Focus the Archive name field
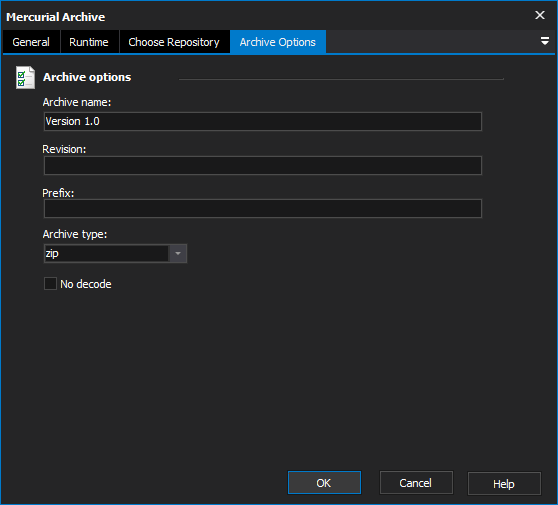Viewport: 558px width, 505px height. pyautogui.click(x=263, y=121)
